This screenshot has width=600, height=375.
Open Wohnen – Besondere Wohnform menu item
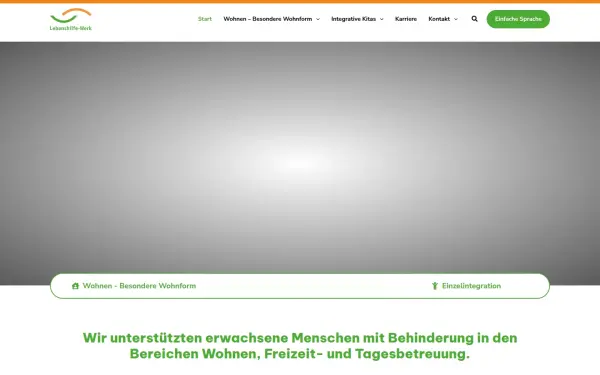click(267, 19)
